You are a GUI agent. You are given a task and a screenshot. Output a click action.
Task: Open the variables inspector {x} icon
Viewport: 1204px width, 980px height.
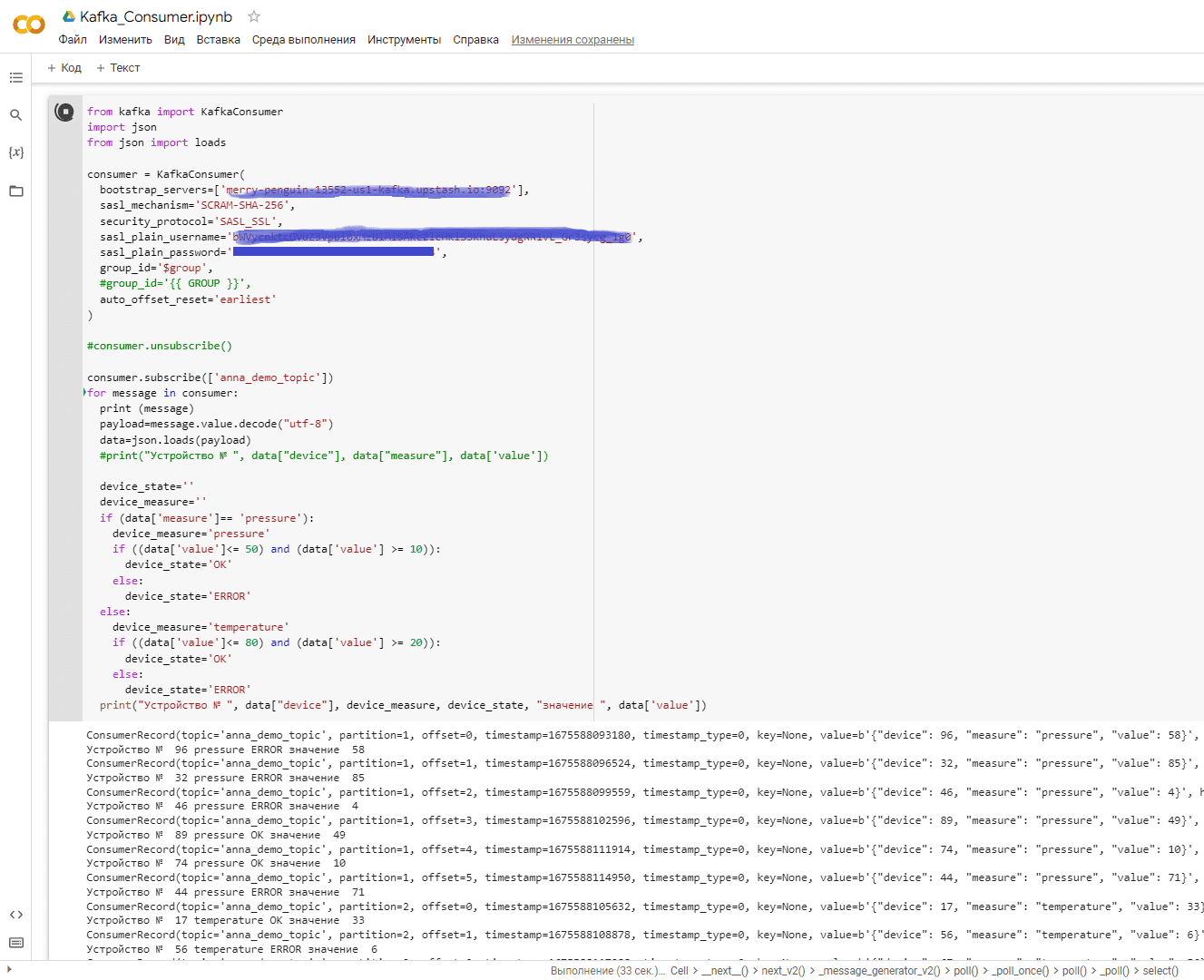15,152
